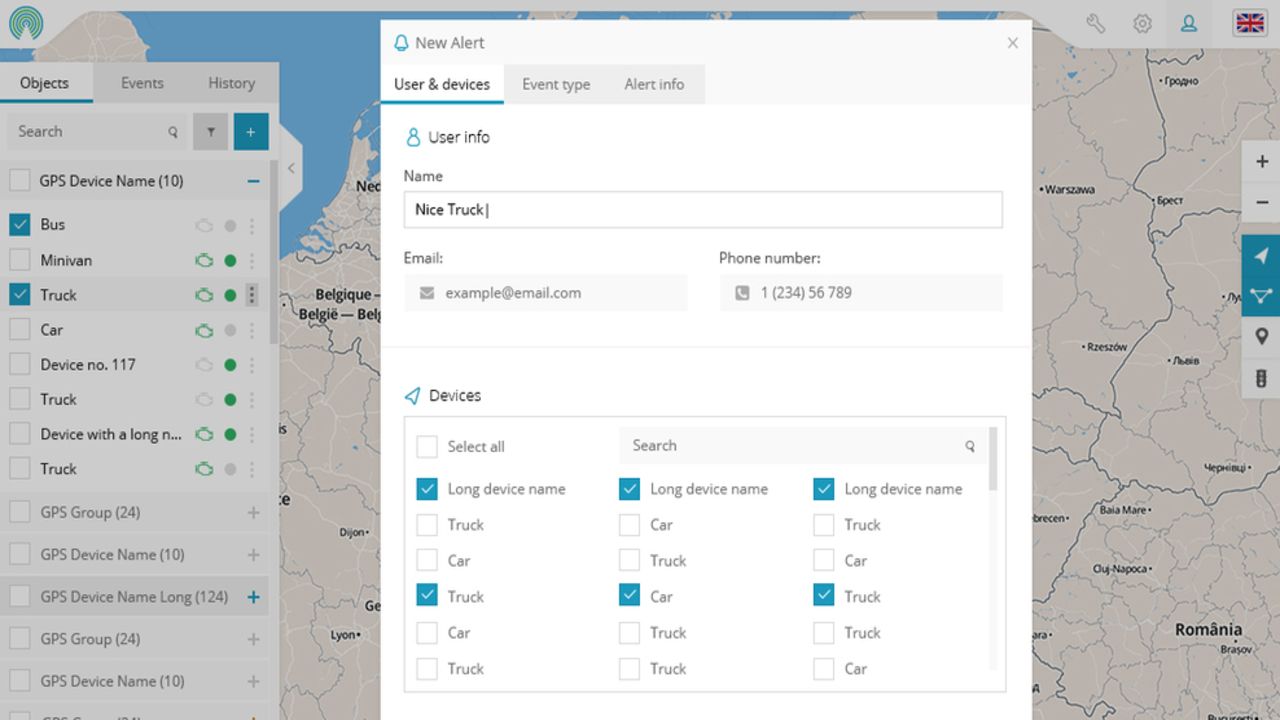Image resolution: width=1280 pixels, height=720 pixels.
Task: Expand the GPS Device Name Long (124) group
Action: click(253, 597)
